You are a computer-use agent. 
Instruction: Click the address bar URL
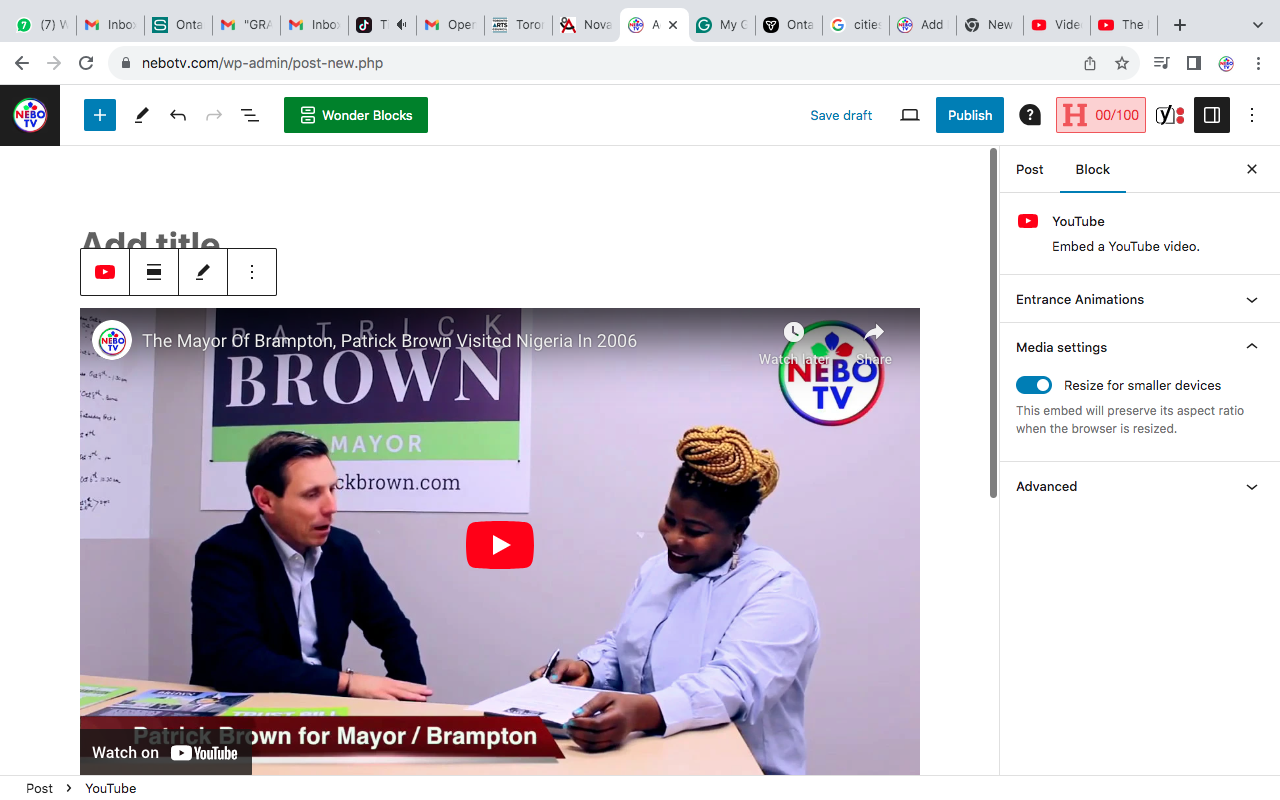[263, 63]
